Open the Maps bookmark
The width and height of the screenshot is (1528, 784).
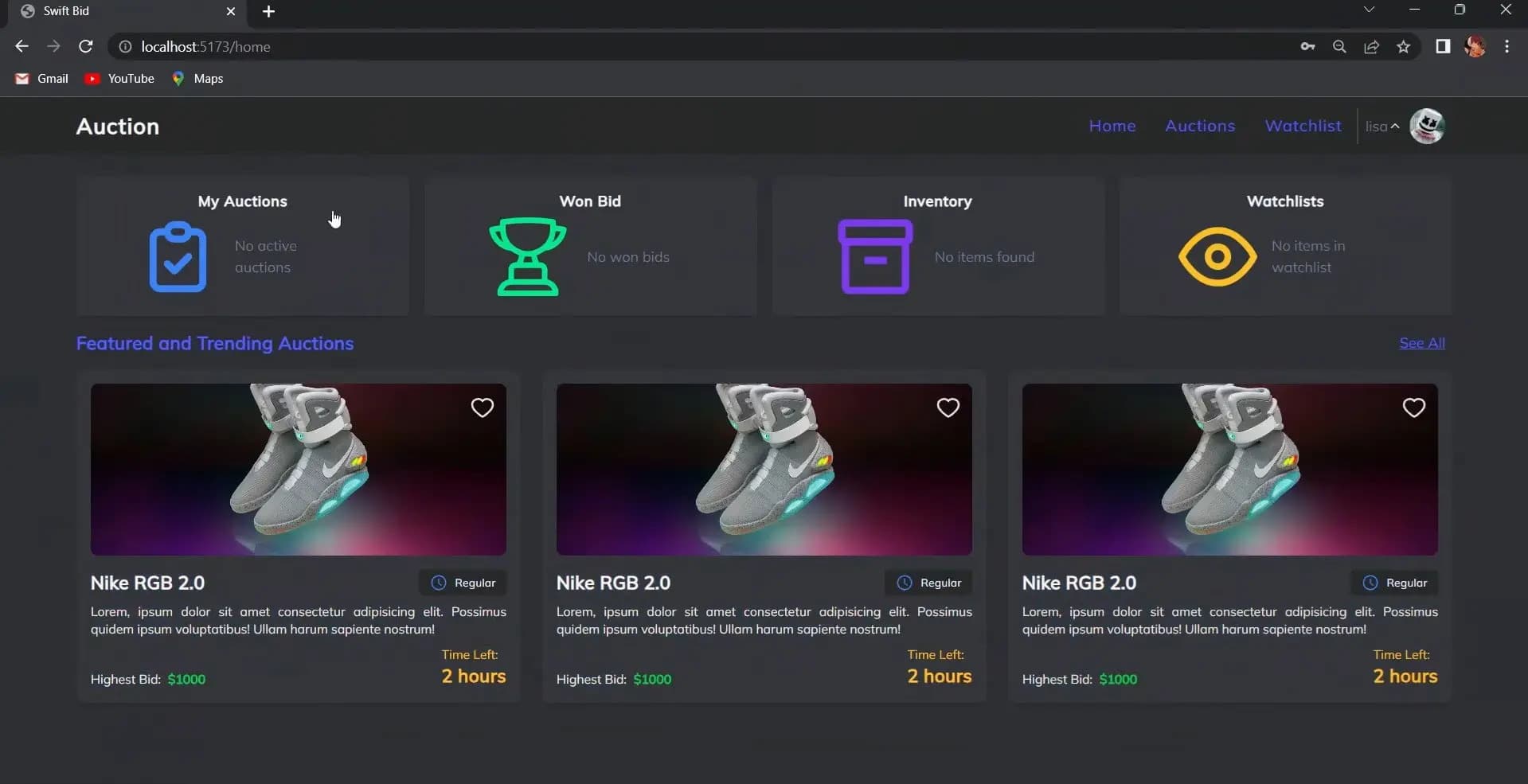click(x=197, y=78)
